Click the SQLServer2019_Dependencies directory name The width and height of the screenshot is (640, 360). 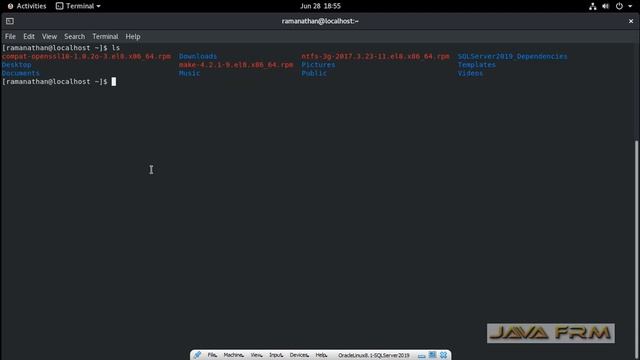click(x=512, y=56)
